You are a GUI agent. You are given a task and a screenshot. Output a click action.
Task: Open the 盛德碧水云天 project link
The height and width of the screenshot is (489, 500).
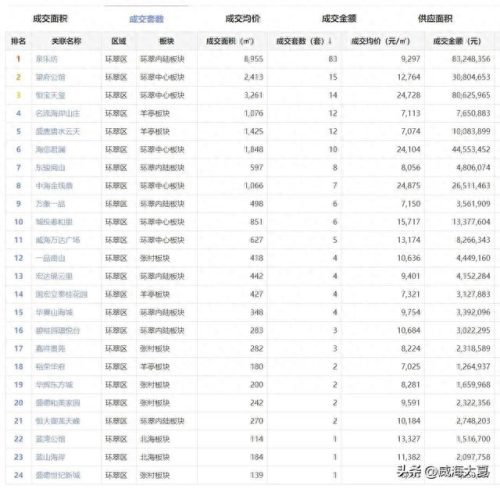pyautogui.click(x=58, y=131)
